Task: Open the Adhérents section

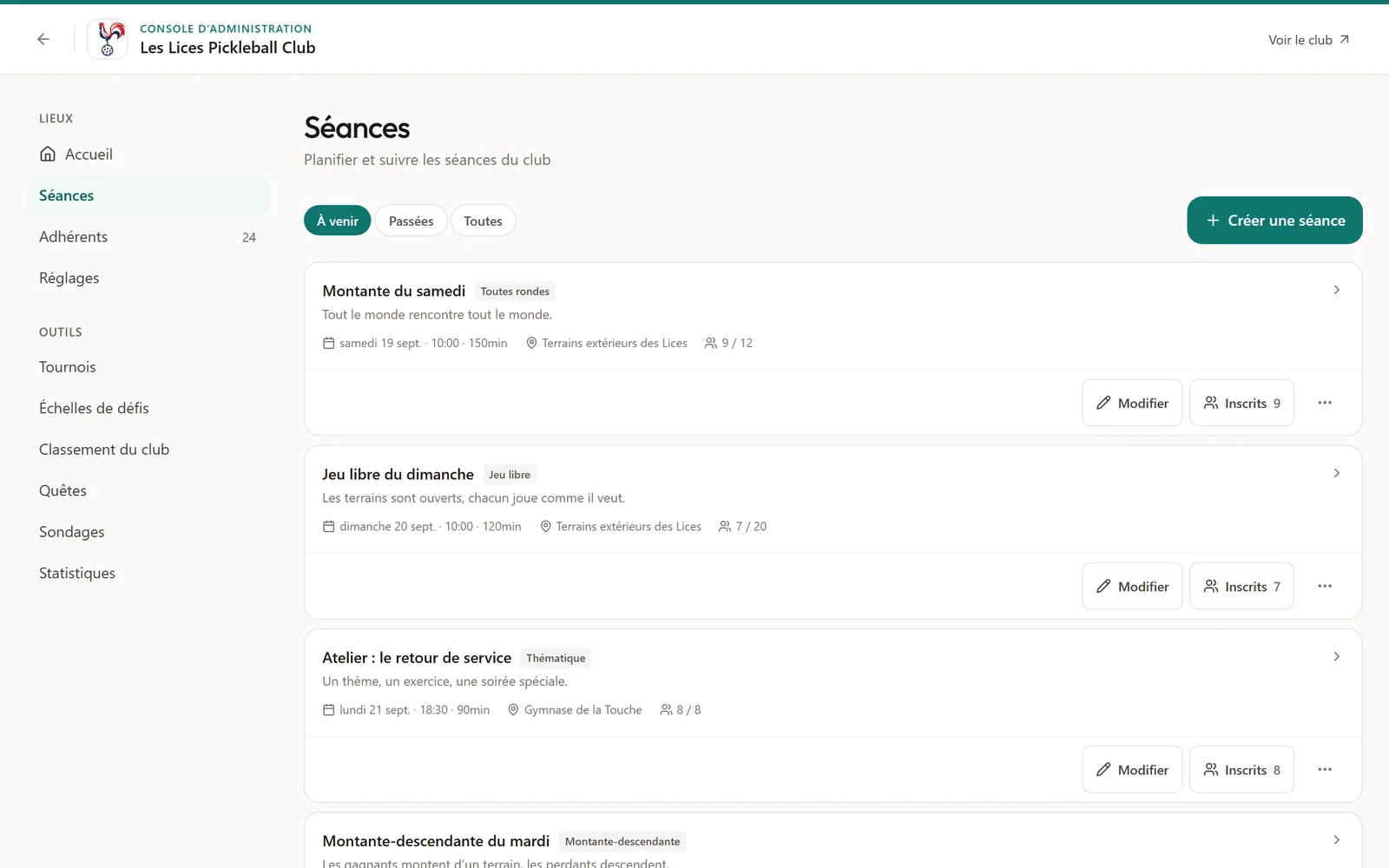Action: [x=148, y=237]
